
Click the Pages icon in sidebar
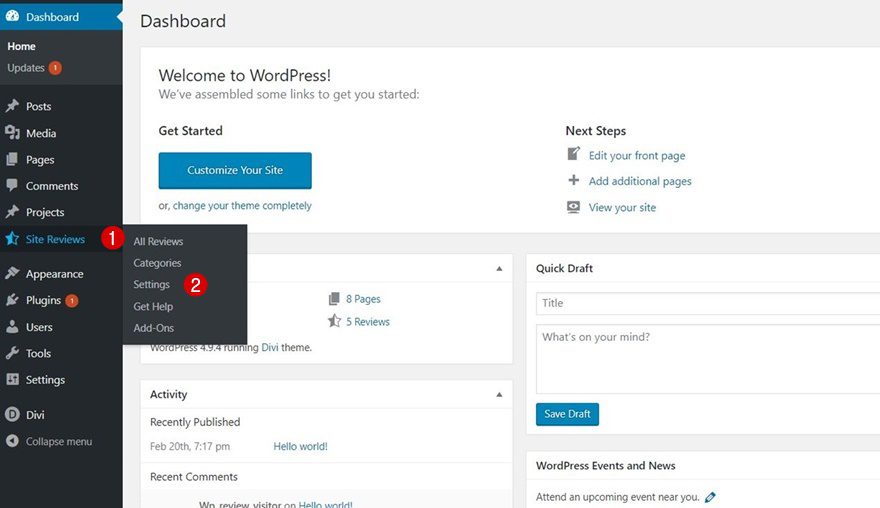[12, 159]
